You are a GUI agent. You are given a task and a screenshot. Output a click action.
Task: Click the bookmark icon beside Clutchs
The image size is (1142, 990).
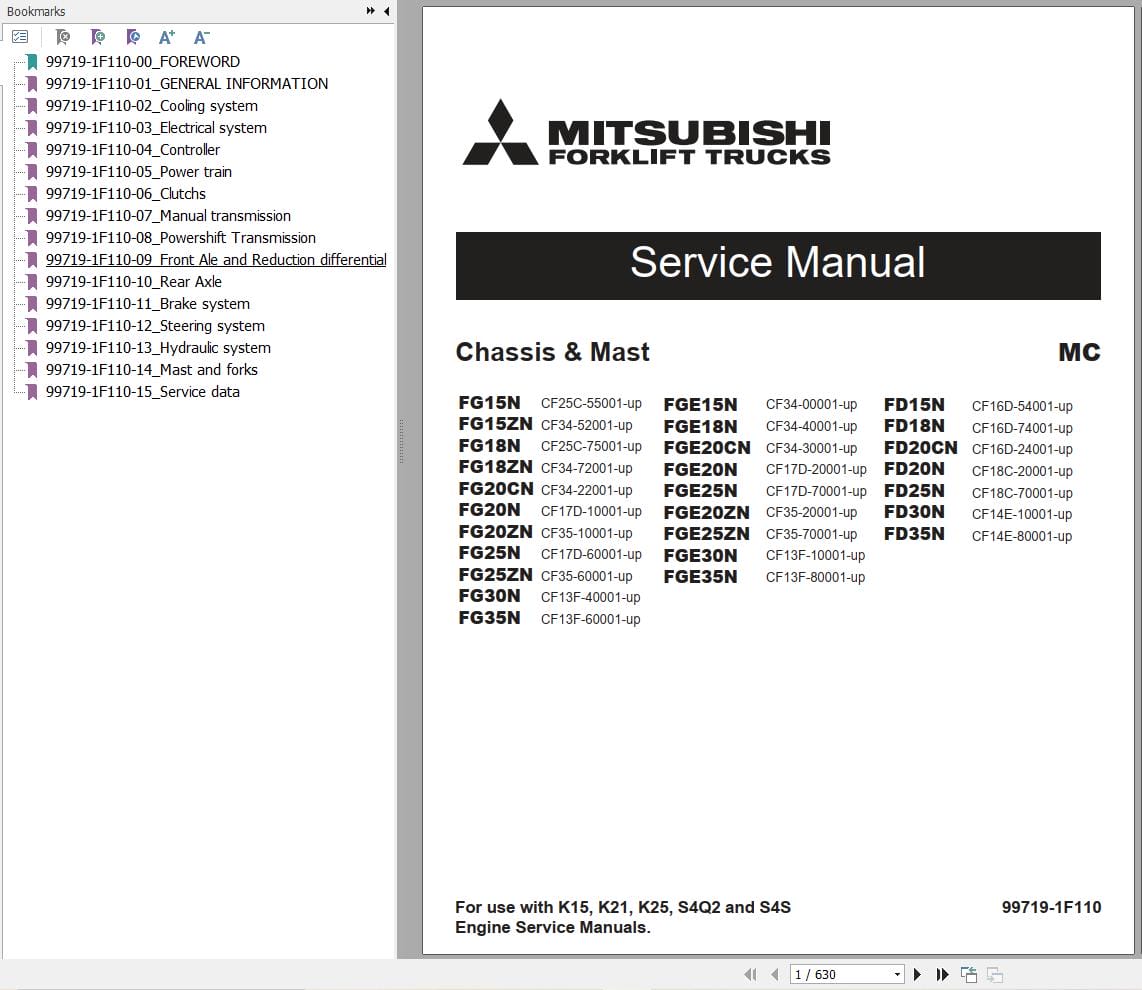(32, 194)
